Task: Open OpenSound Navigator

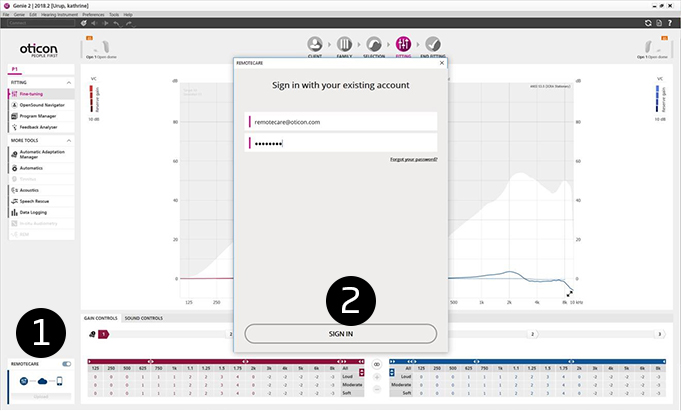Action: pyautogui.click(x=41, y=105)
